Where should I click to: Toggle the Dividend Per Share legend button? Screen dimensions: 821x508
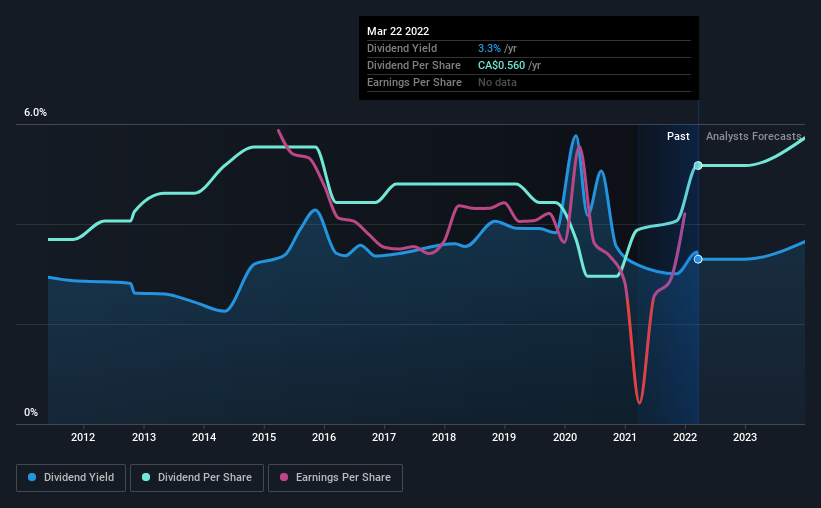(x=197, y=478)
